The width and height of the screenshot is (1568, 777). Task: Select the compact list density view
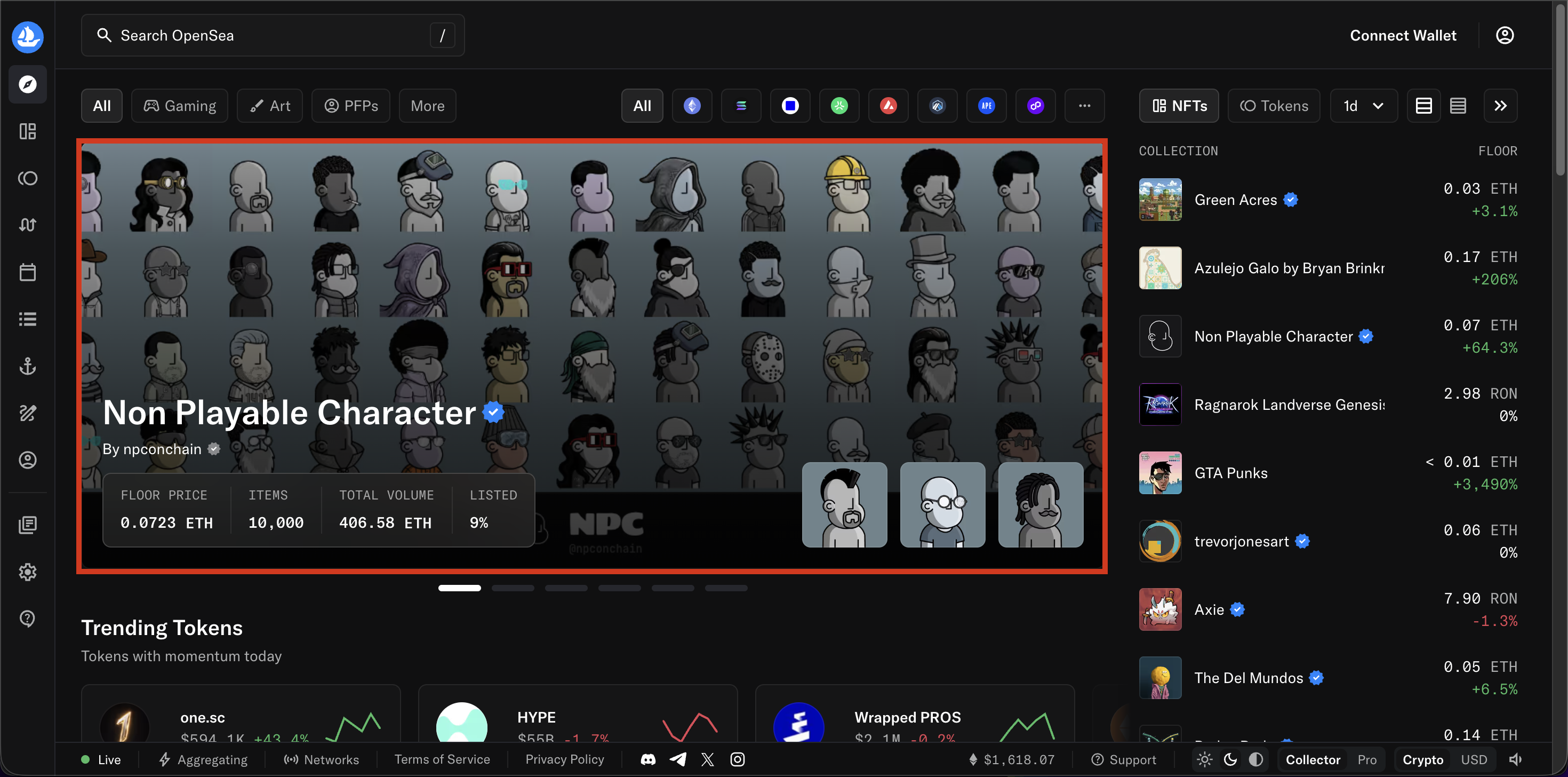pos(1458,106)
